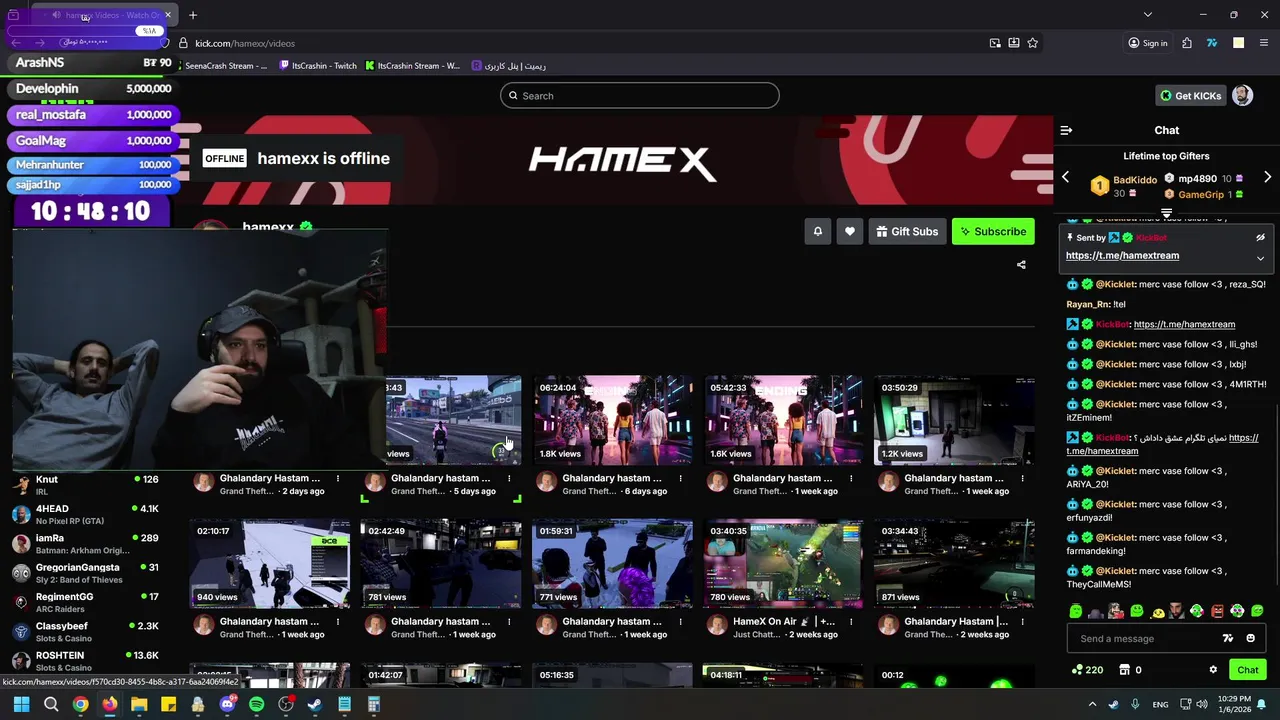Click the angry red face emote
The height and width of the screenshot is (720, 1280).
pyautogui.click(x=1217, y=611)
